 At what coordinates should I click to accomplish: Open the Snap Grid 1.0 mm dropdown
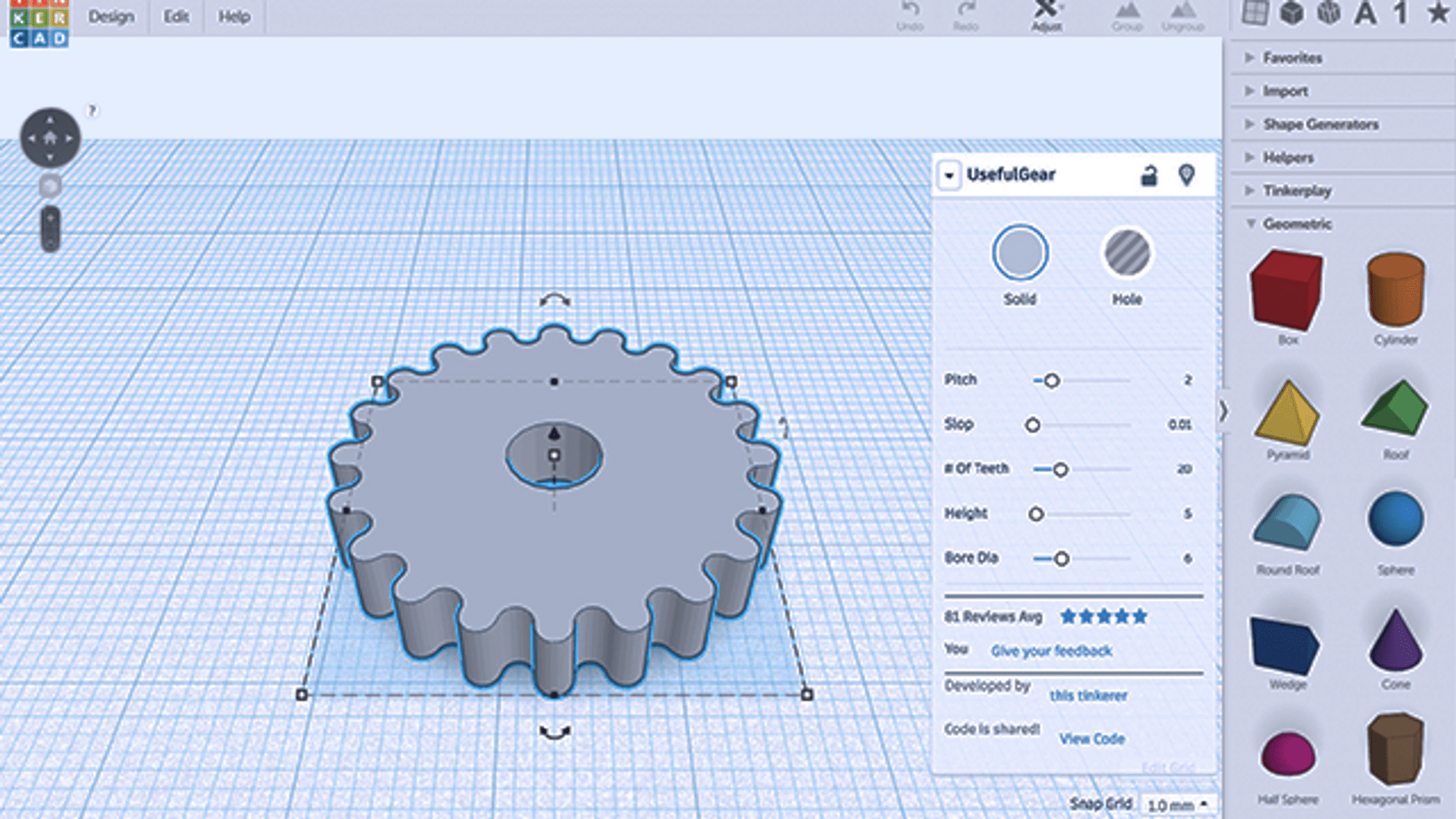1177,805
